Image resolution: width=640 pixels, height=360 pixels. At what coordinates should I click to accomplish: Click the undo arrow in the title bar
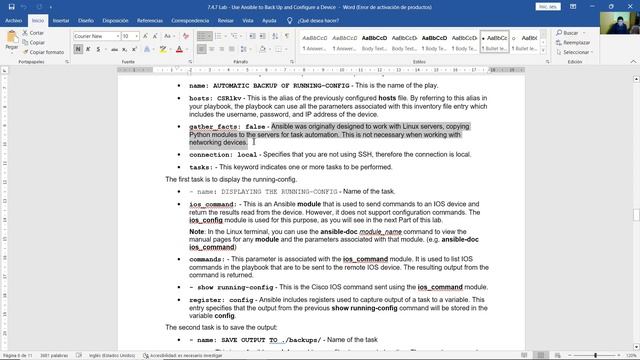pyautogui.click(x=24, y=7)
